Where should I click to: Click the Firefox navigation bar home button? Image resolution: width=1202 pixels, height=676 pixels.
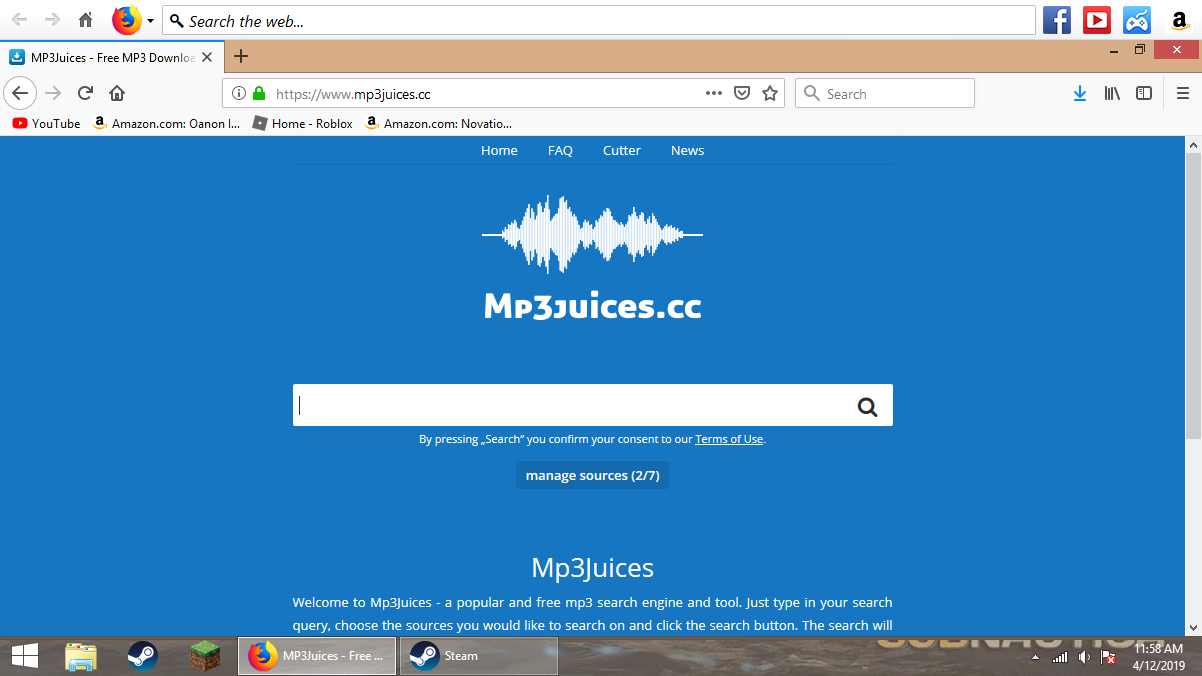coord(117,93)
